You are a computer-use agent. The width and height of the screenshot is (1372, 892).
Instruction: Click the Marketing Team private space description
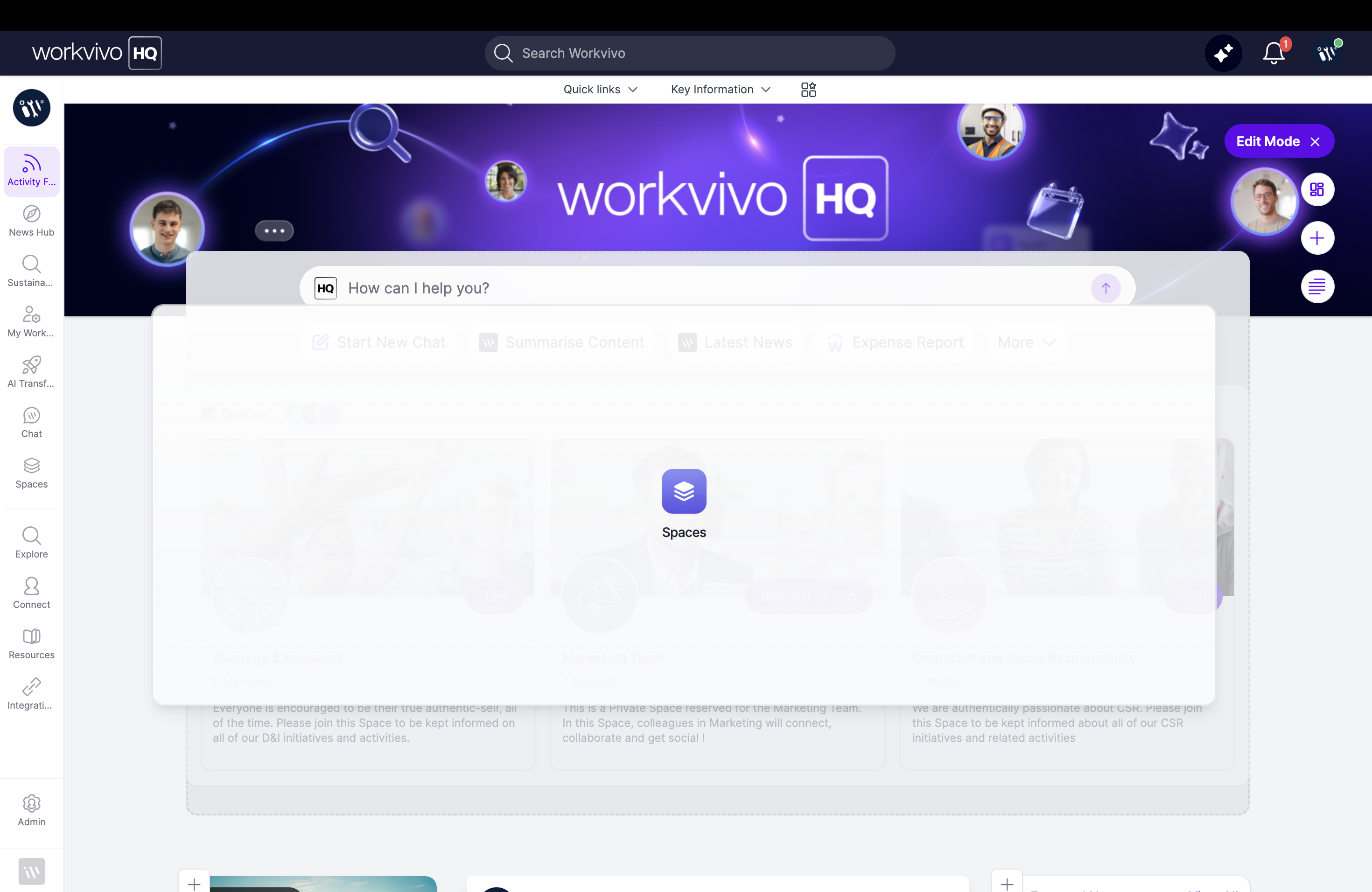712,723
